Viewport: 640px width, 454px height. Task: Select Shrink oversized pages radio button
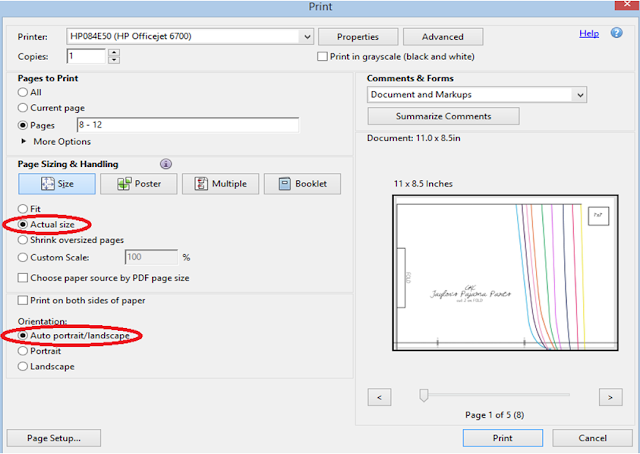tap(23, 240)
